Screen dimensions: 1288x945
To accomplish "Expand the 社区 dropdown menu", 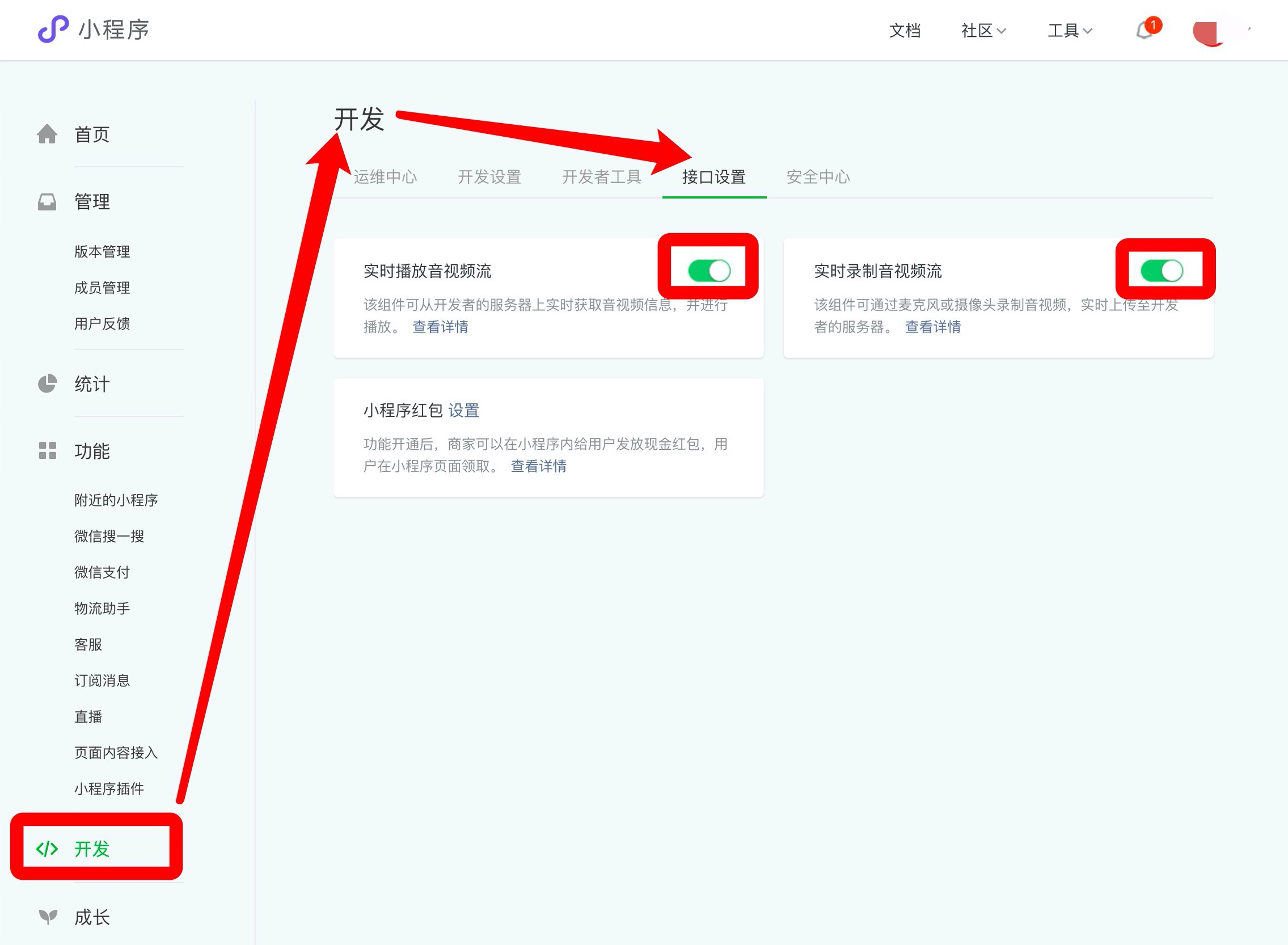I will tap(983, 31).
